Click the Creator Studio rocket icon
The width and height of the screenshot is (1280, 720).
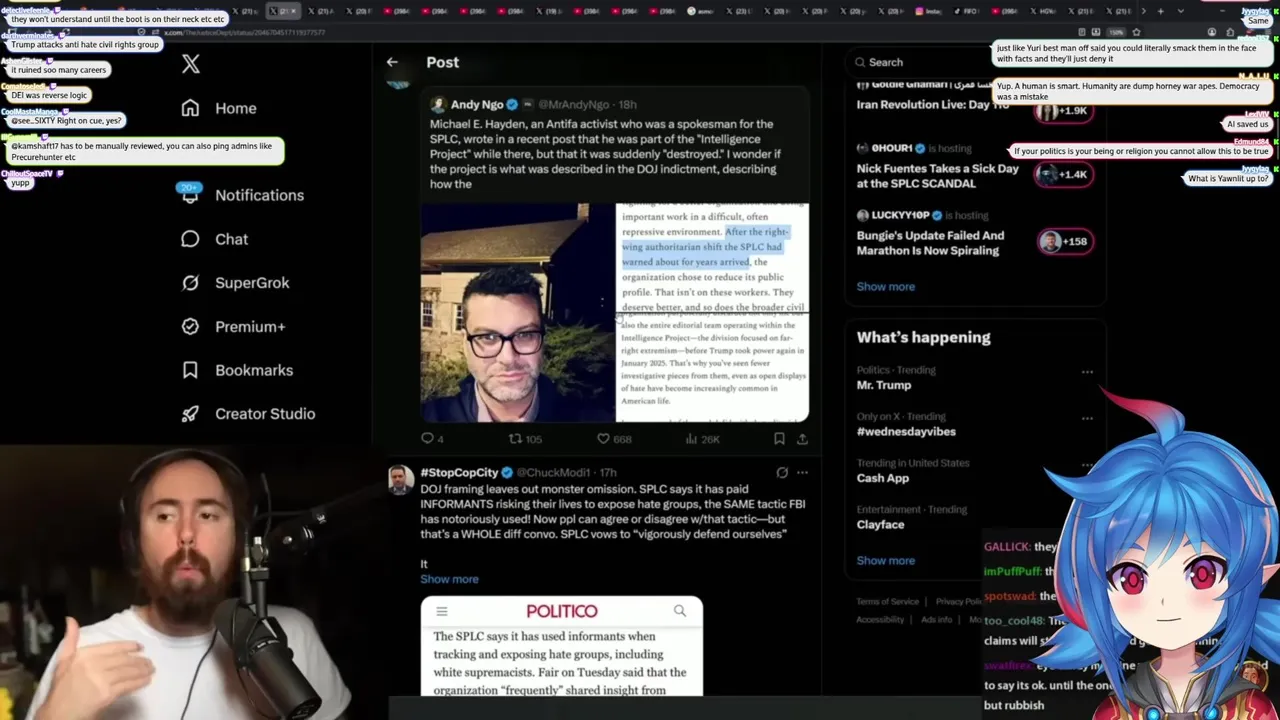(190, 414)
